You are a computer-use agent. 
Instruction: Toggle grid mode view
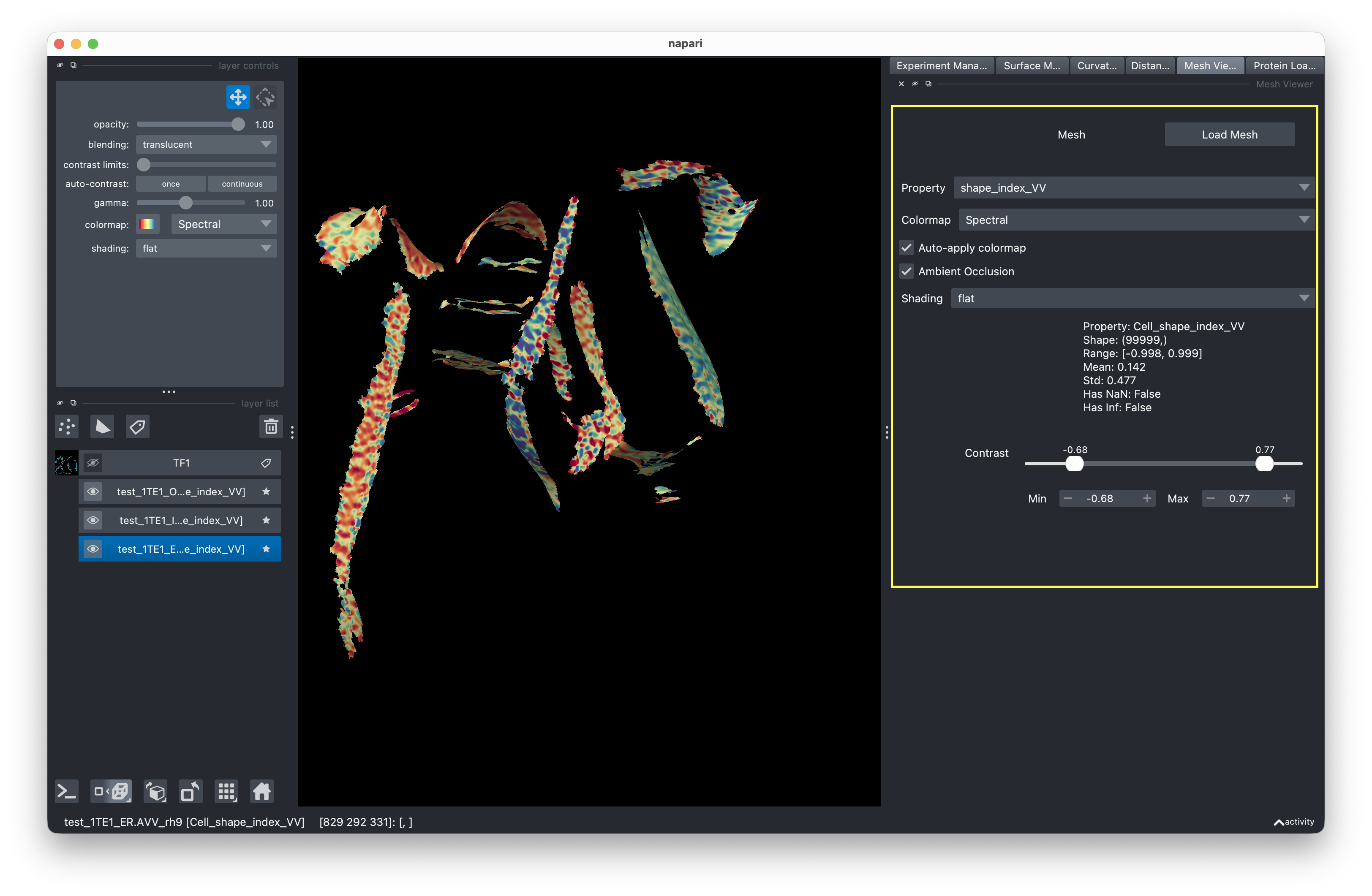click(x=226, y=791)
